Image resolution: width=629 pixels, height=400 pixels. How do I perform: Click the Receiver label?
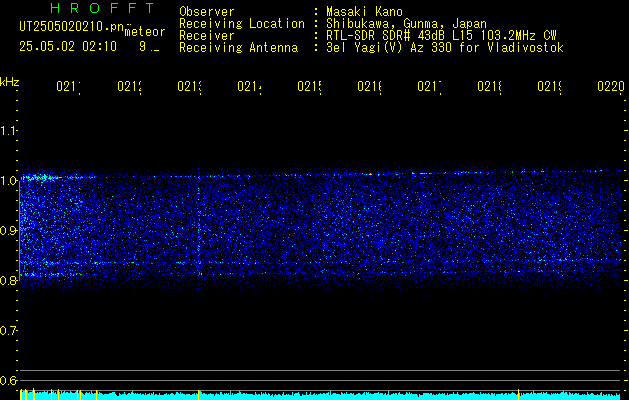pyautogui.click(x=207, y=36)
